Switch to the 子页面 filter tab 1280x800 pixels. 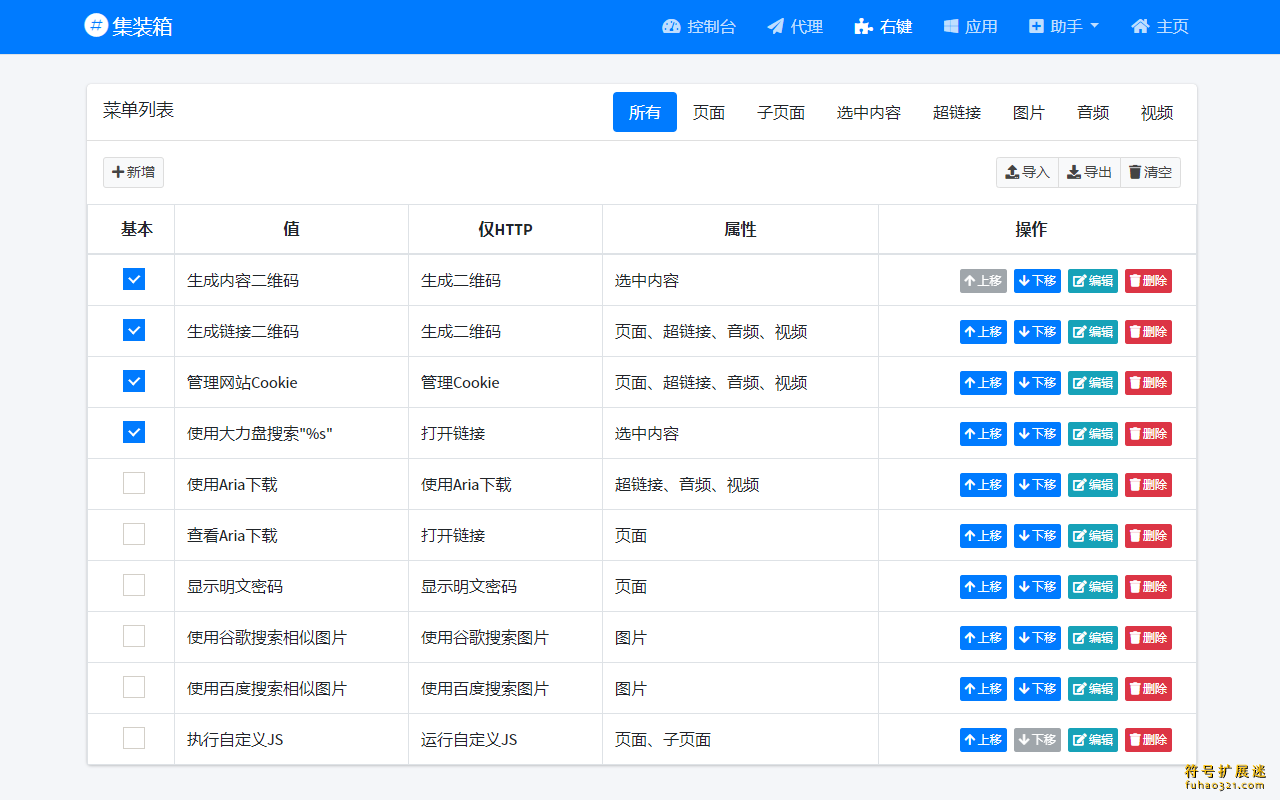tap(781, 112)
